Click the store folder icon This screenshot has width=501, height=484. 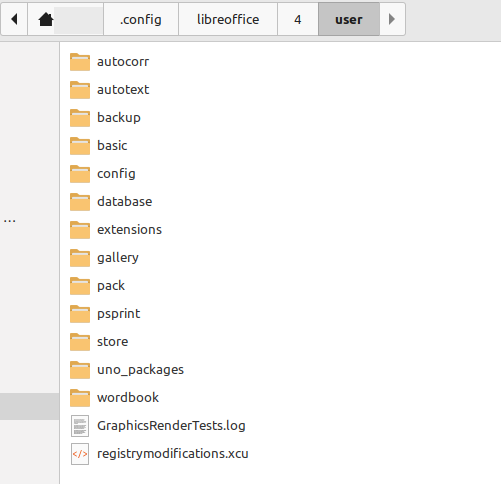80,342
